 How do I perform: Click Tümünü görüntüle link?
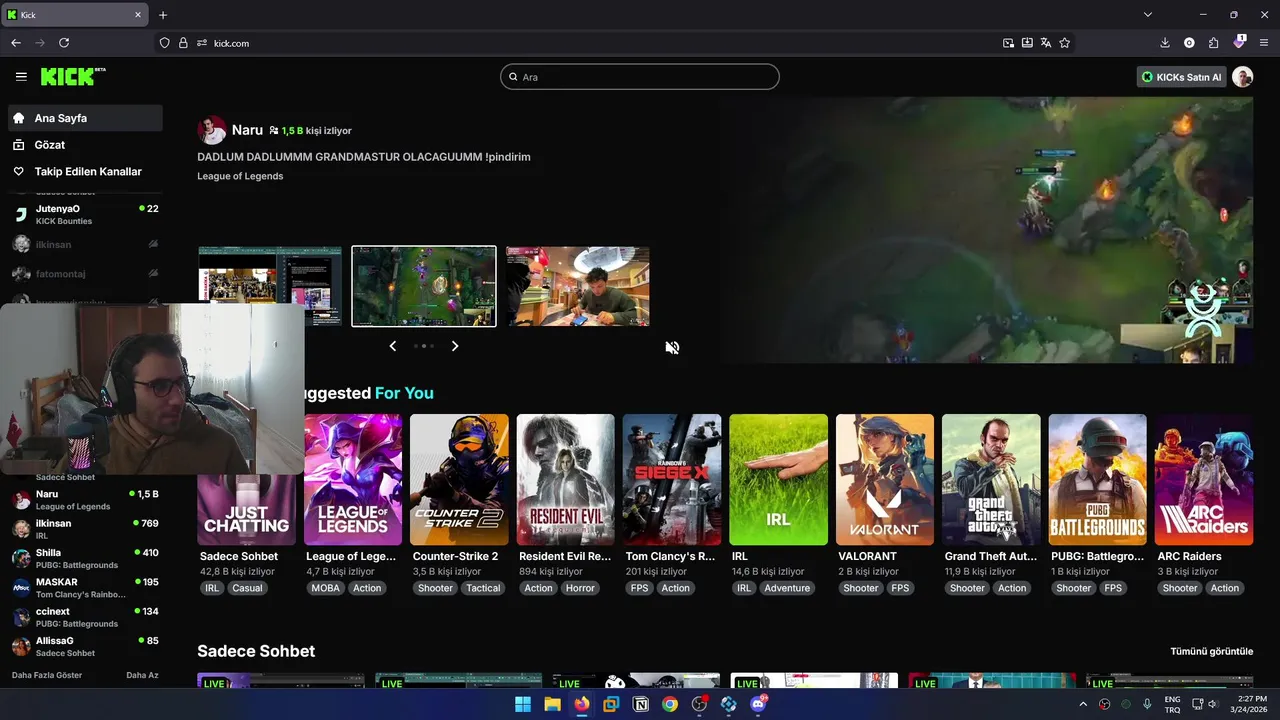click(1212, 651)
